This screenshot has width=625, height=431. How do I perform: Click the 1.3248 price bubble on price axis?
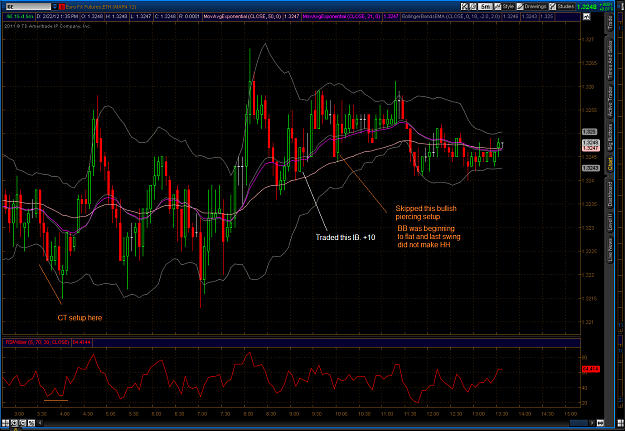591,142
